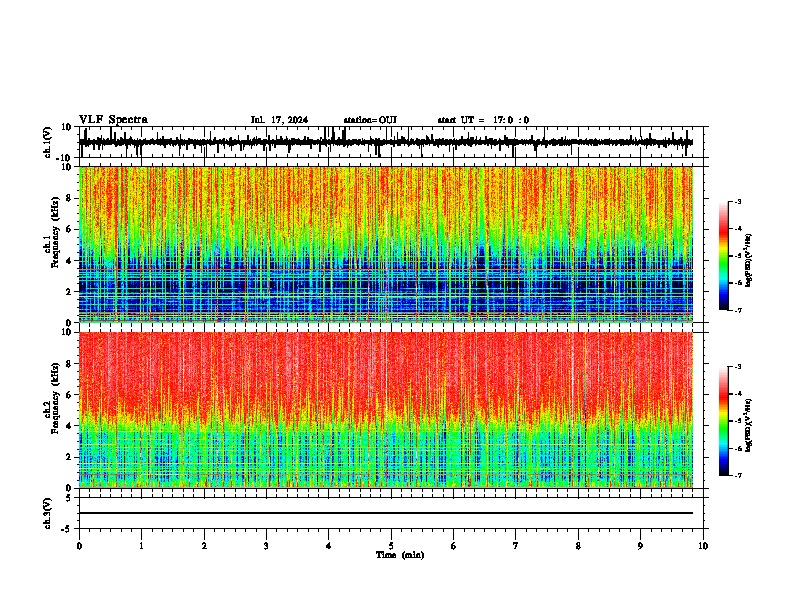Click the flat ch.3 voltage trace line
Image resolution: width=792 pixels, height=612 pixels.
(386, 513)
